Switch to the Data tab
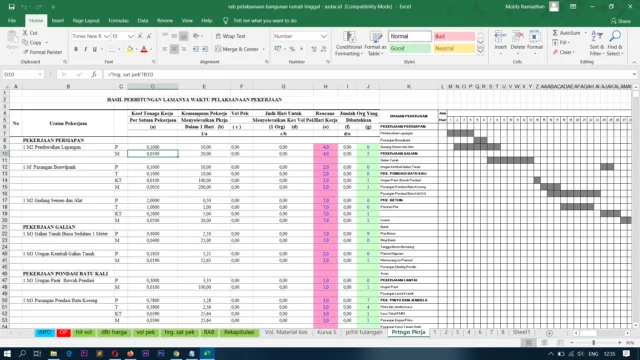The image size is (640, 360). (x=143, y=20)
